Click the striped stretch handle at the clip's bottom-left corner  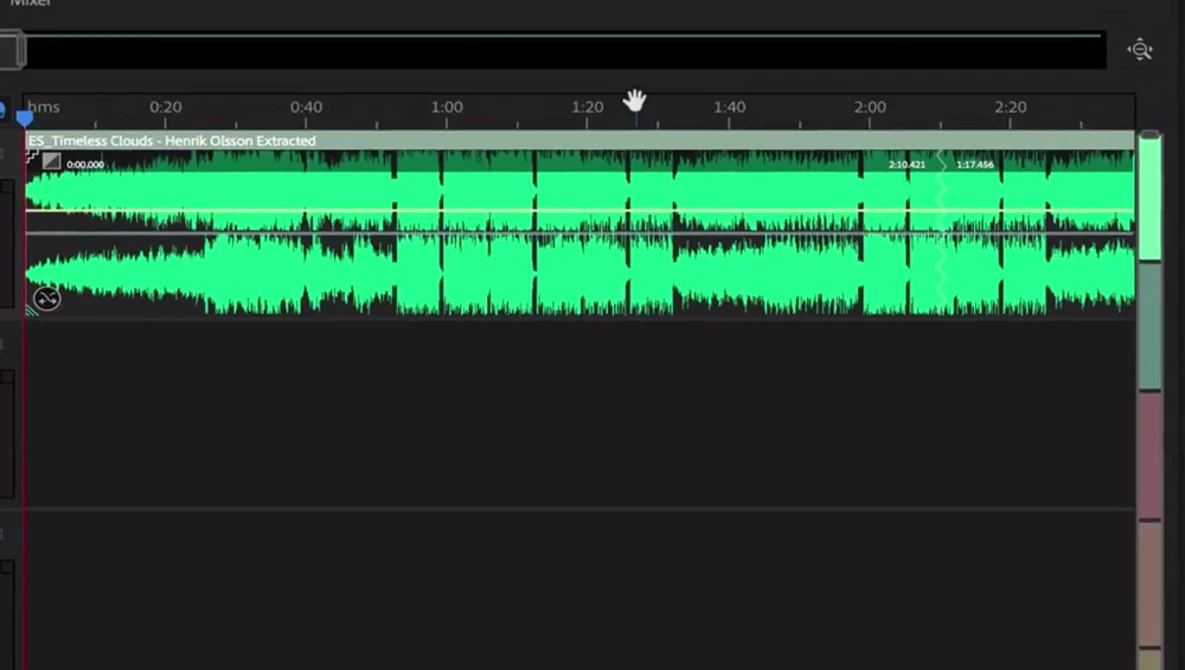(32, 310)
